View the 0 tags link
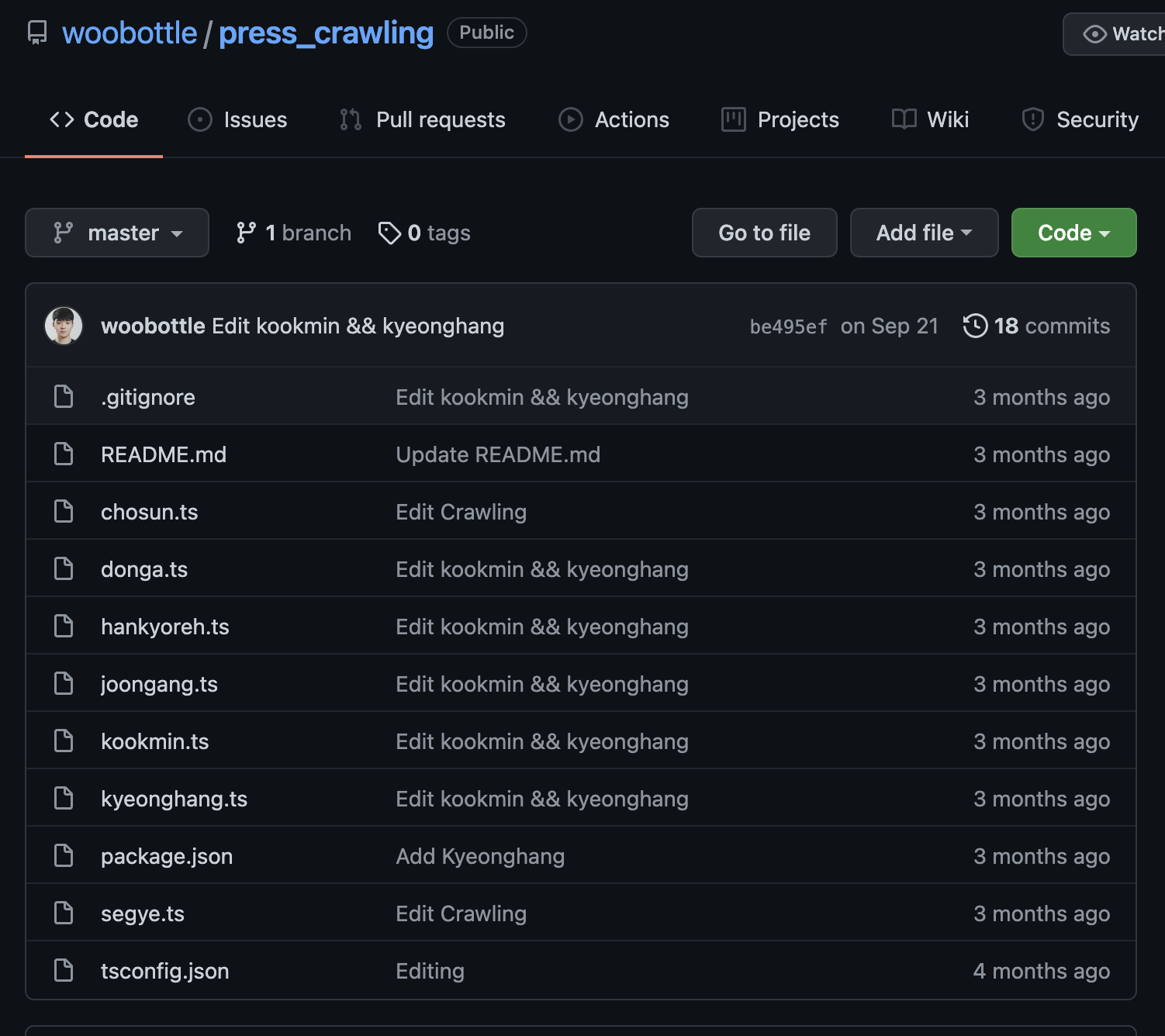 [423, 233]
